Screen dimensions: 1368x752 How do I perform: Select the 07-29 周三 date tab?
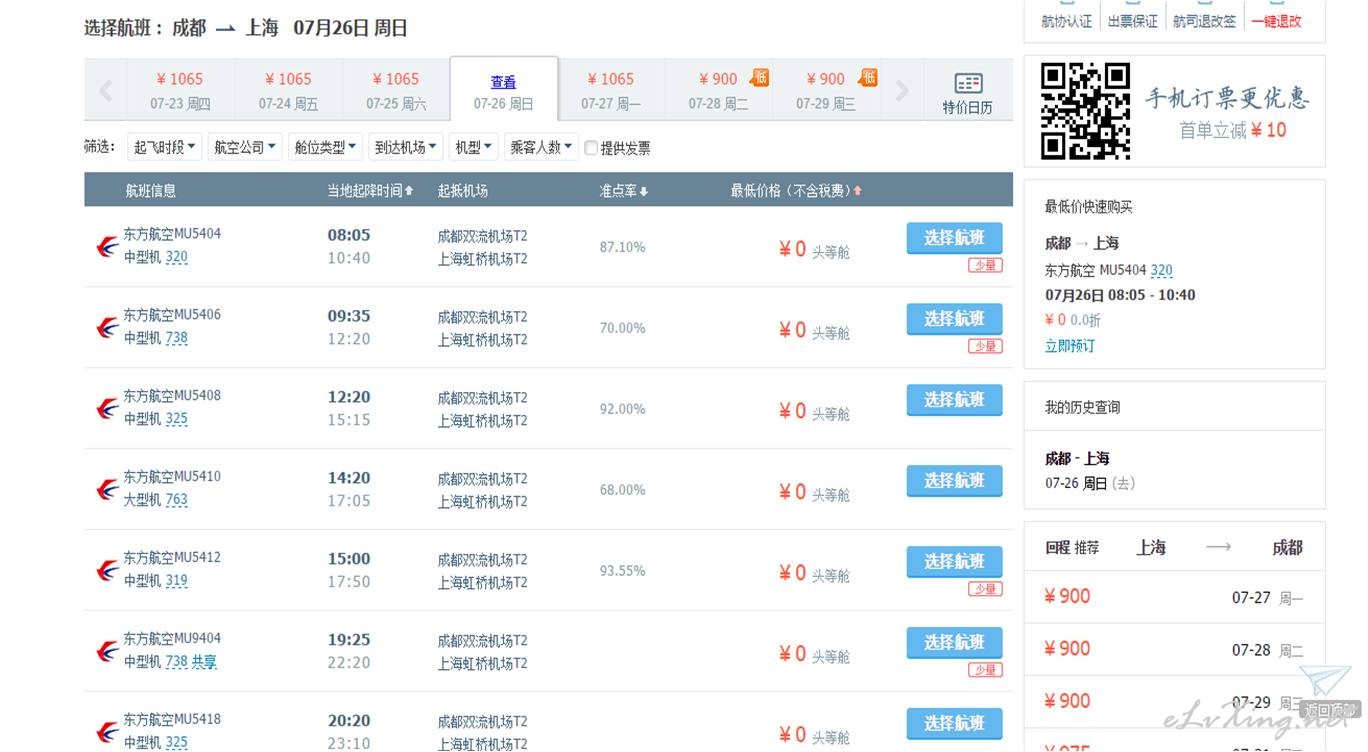[827, 90]
